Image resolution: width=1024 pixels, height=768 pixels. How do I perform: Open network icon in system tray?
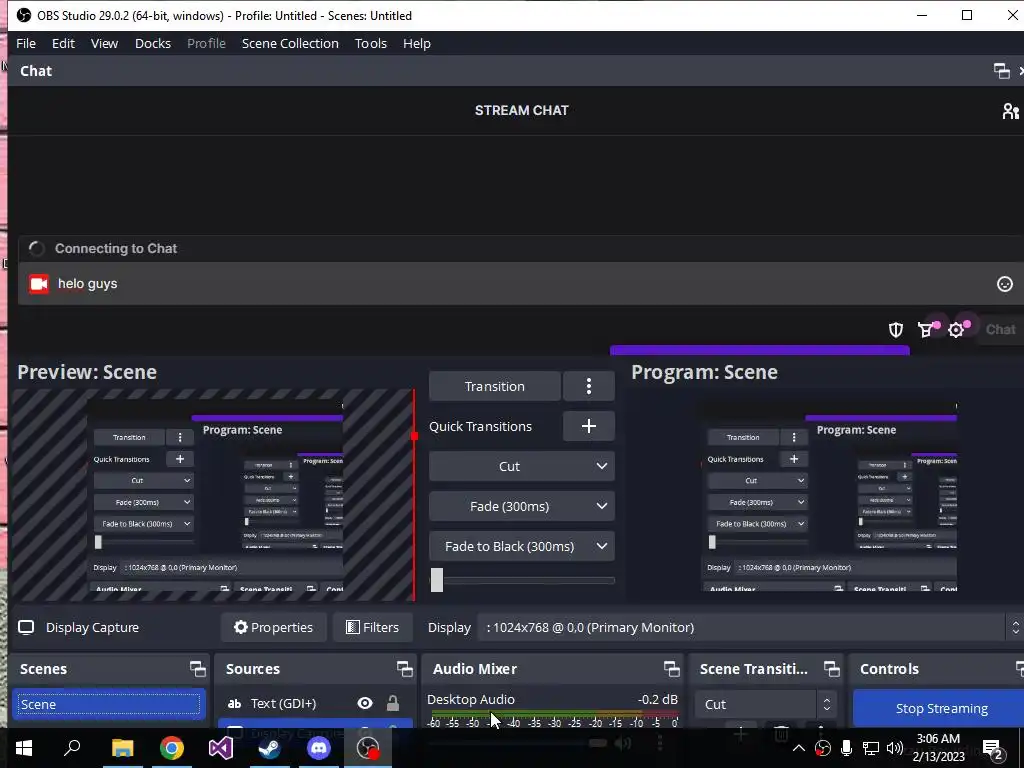pyautogui.click(x=871, y=748)
